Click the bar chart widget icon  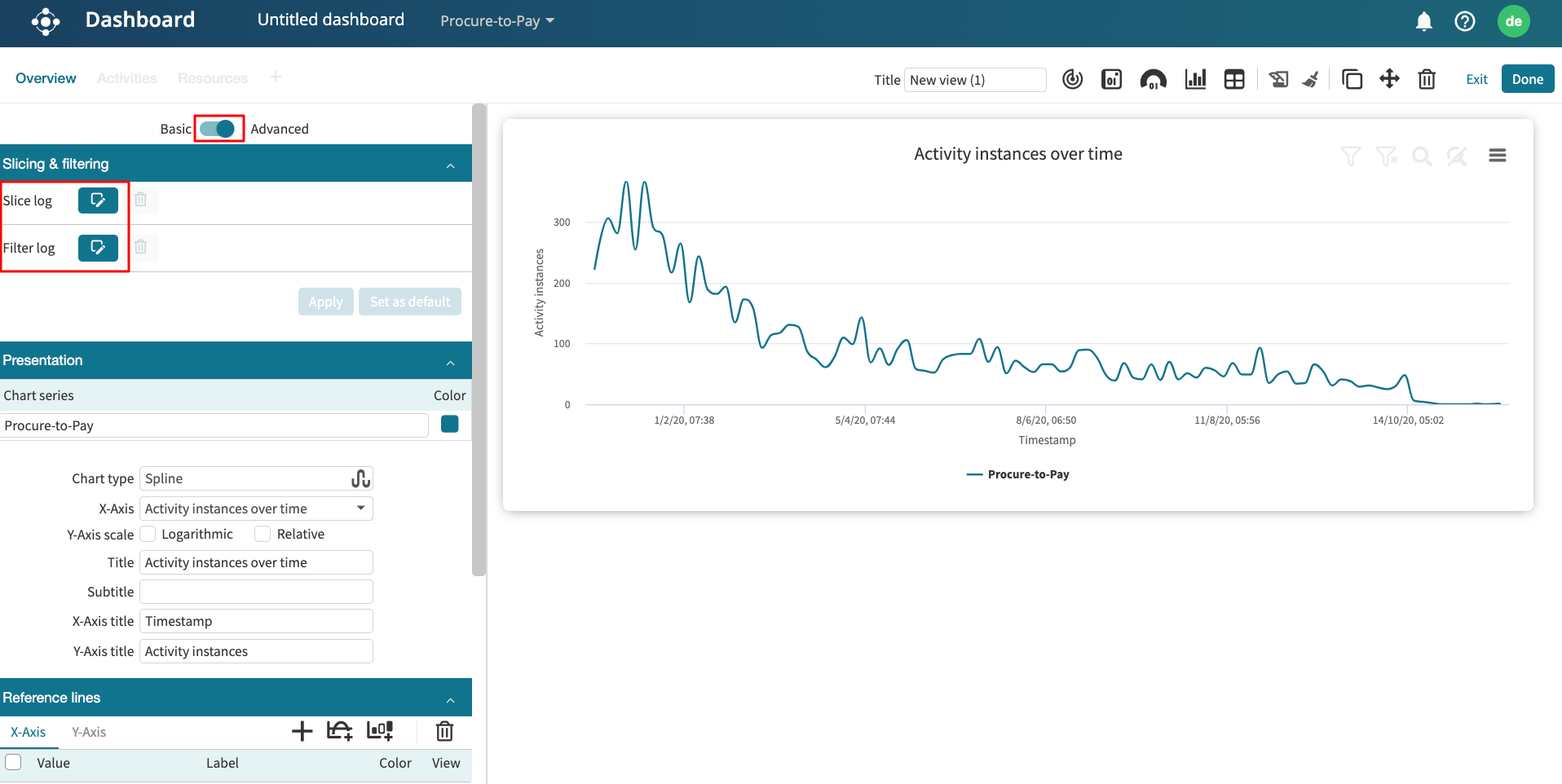pyautogui.click(x=1195, y=79)
